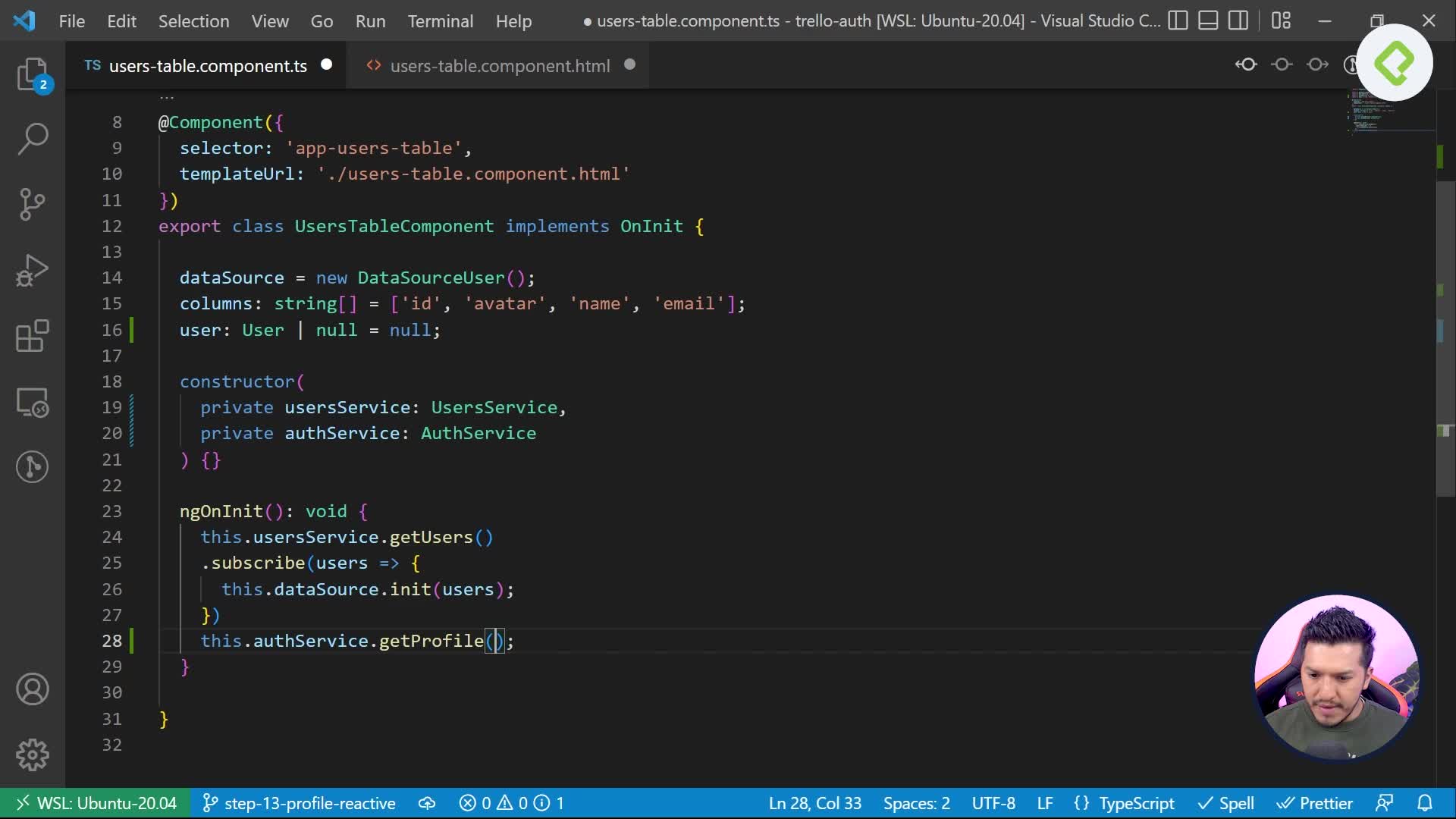Click 'OnInit' interface name on line 12

pos(651,226)
